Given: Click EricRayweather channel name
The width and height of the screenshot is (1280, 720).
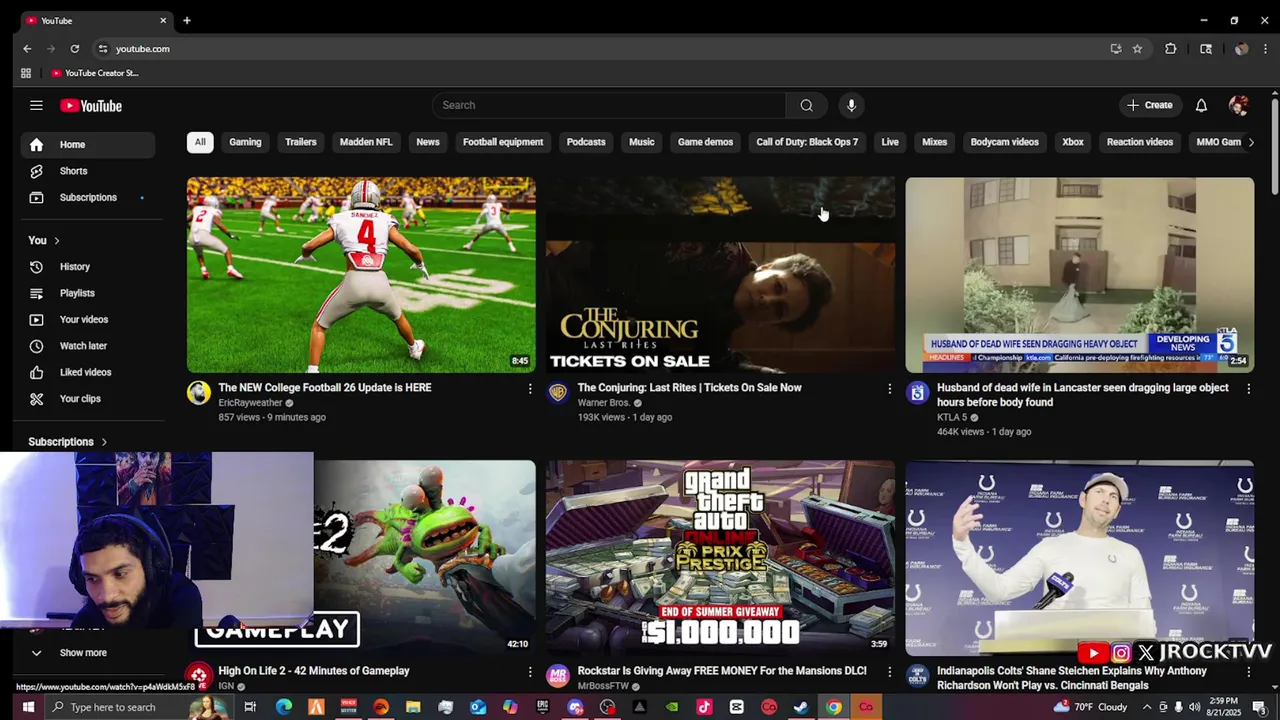Looking at the screenshot, I should click(x=250, y=403).
